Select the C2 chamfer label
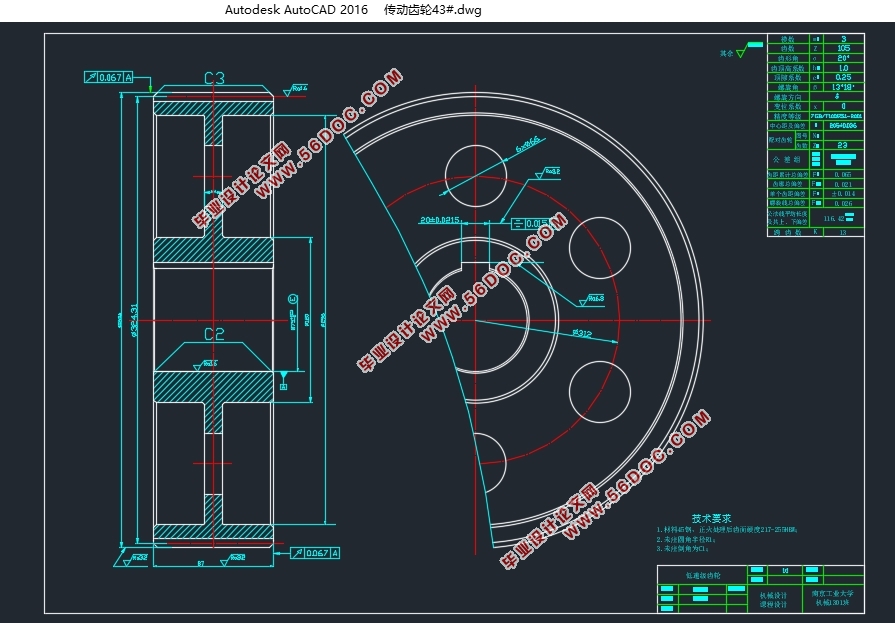895x623 pixels. click(214, 333)
